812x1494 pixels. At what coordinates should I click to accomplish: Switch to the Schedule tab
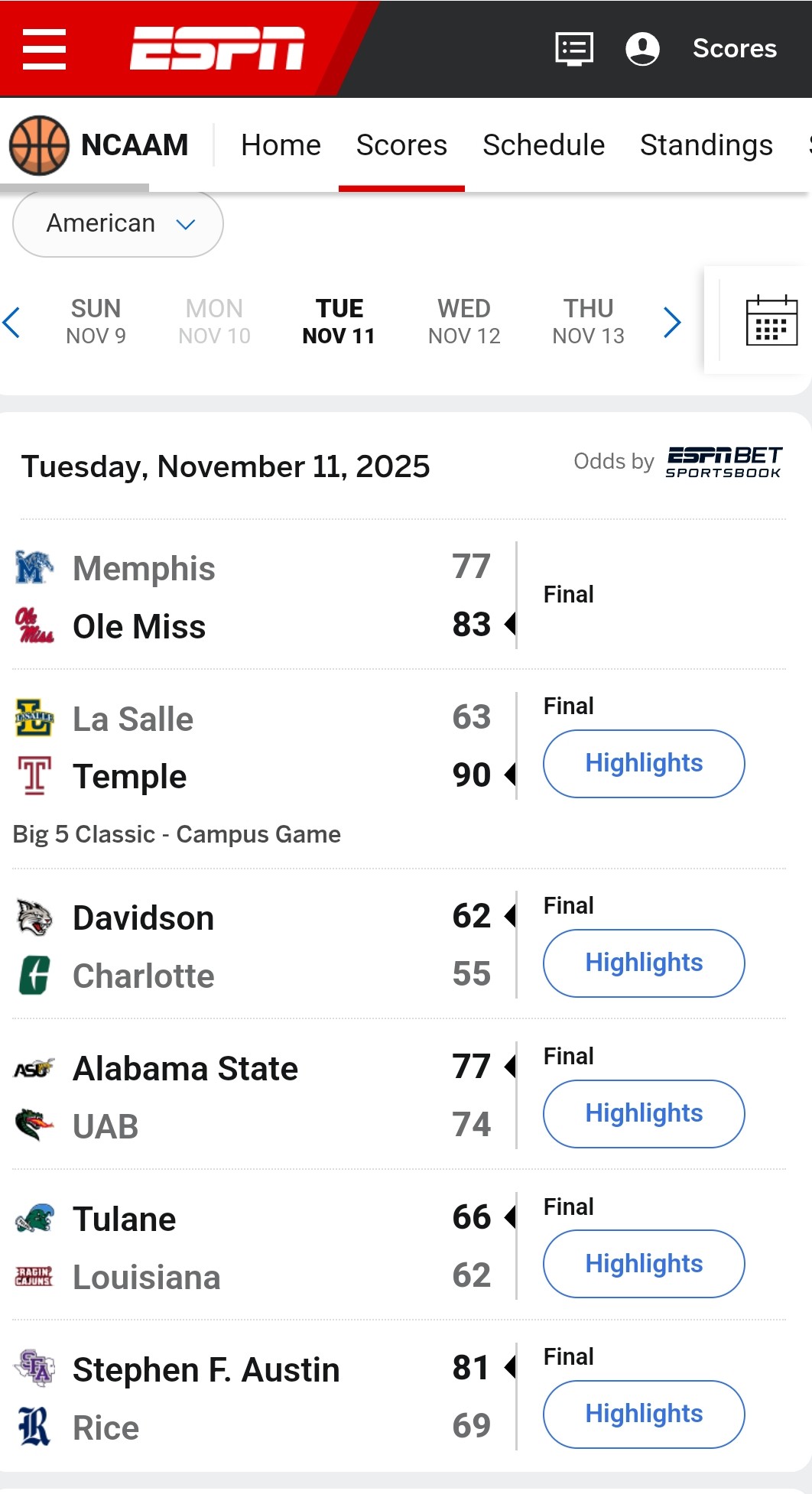544,145
